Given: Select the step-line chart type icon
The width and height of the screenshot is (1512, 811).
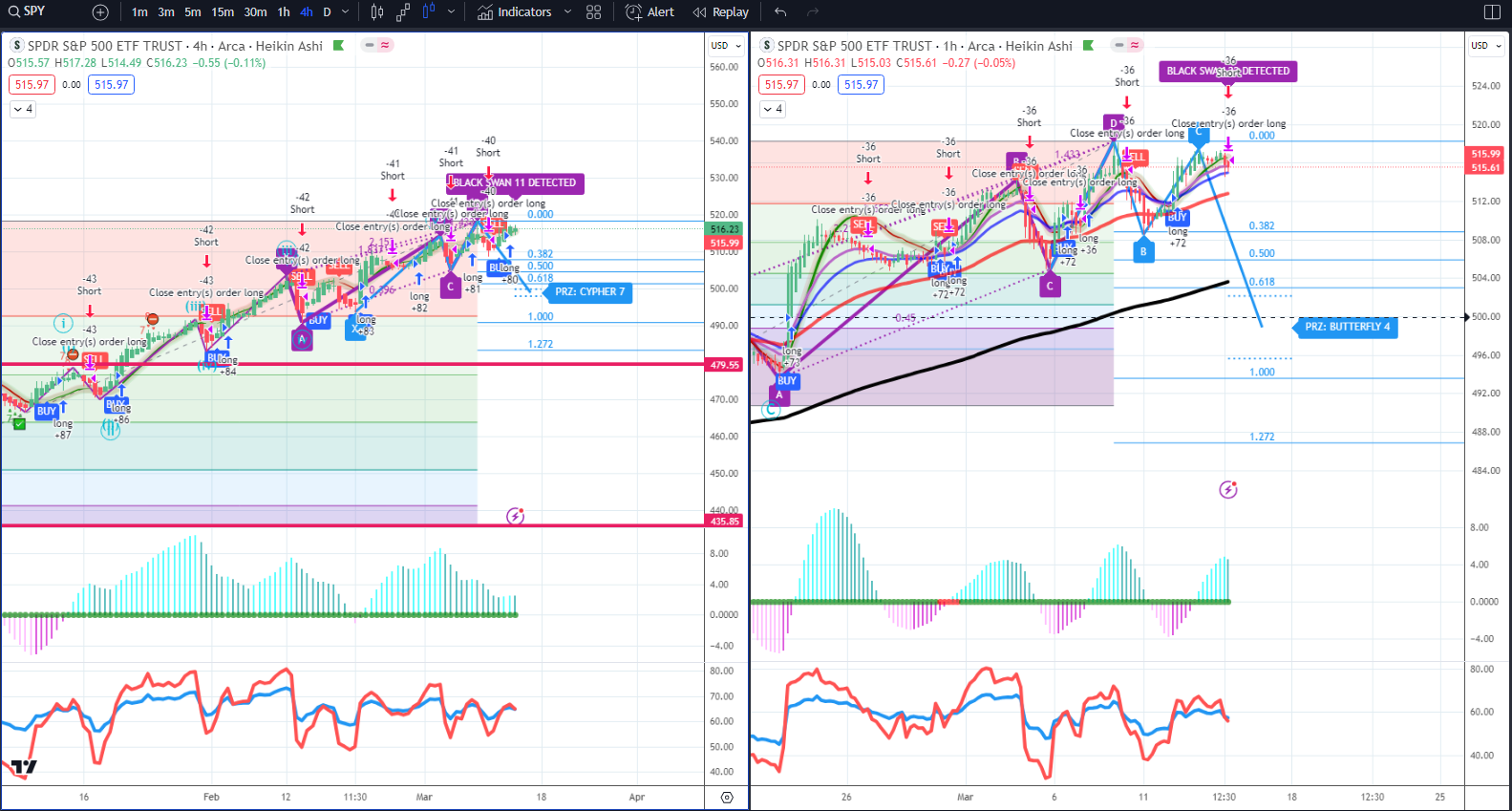Looking at the screenshot, I should (403, 12).
